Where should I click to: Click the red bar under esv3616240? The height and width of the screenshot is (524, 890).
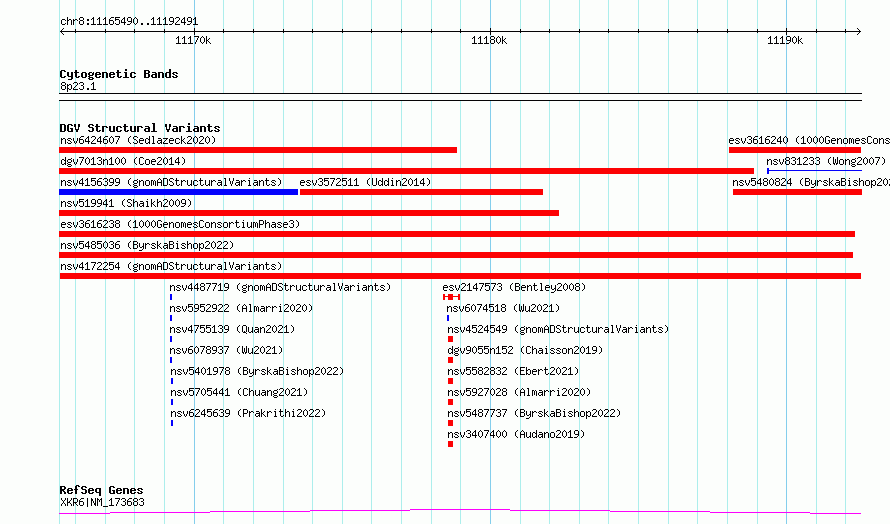(x=795, y=150)
